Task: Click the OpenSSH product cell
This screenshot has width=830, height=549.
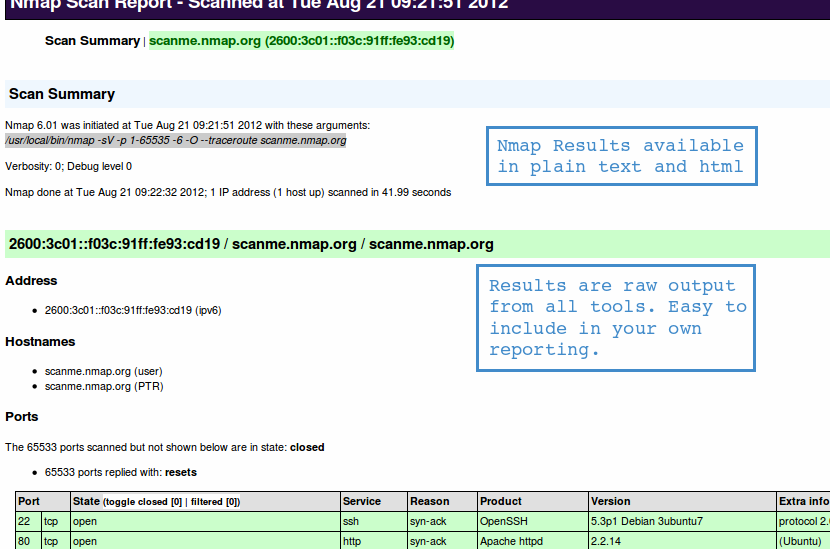Action: coord(533,521)
